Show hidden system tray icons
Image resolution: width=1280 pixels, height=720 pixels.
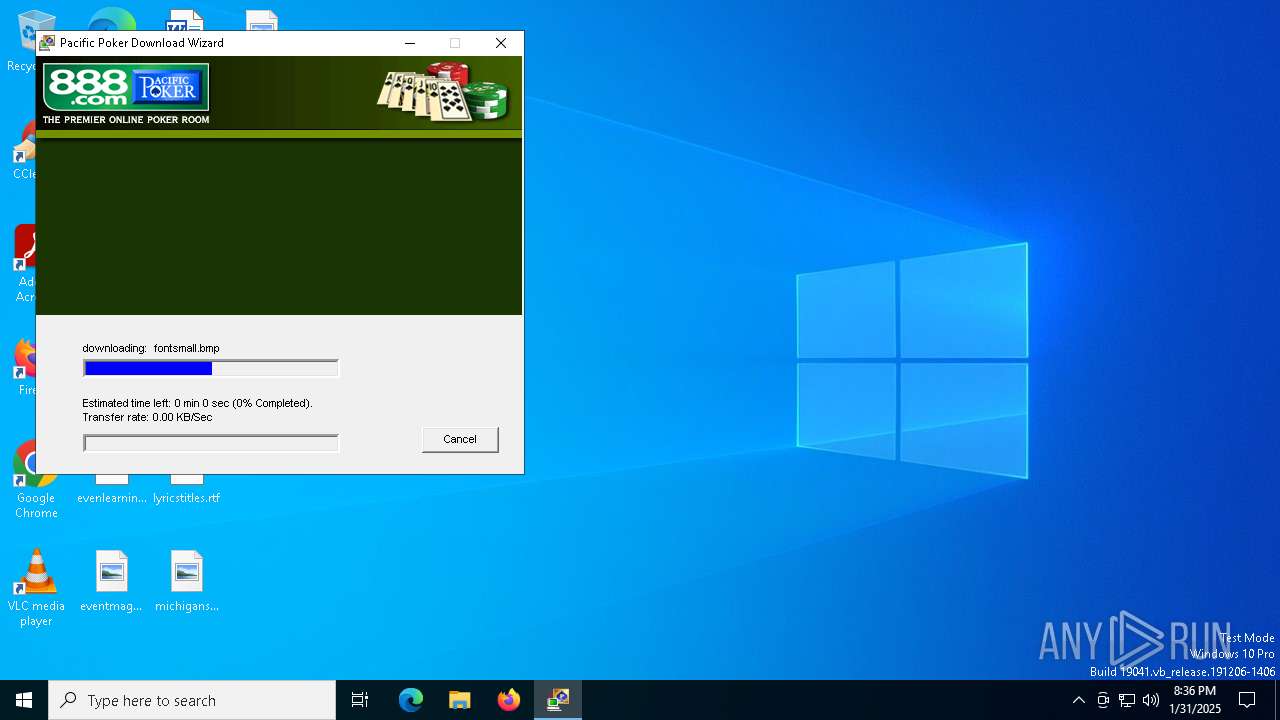pyautogui.click(x=1078, y=700)
